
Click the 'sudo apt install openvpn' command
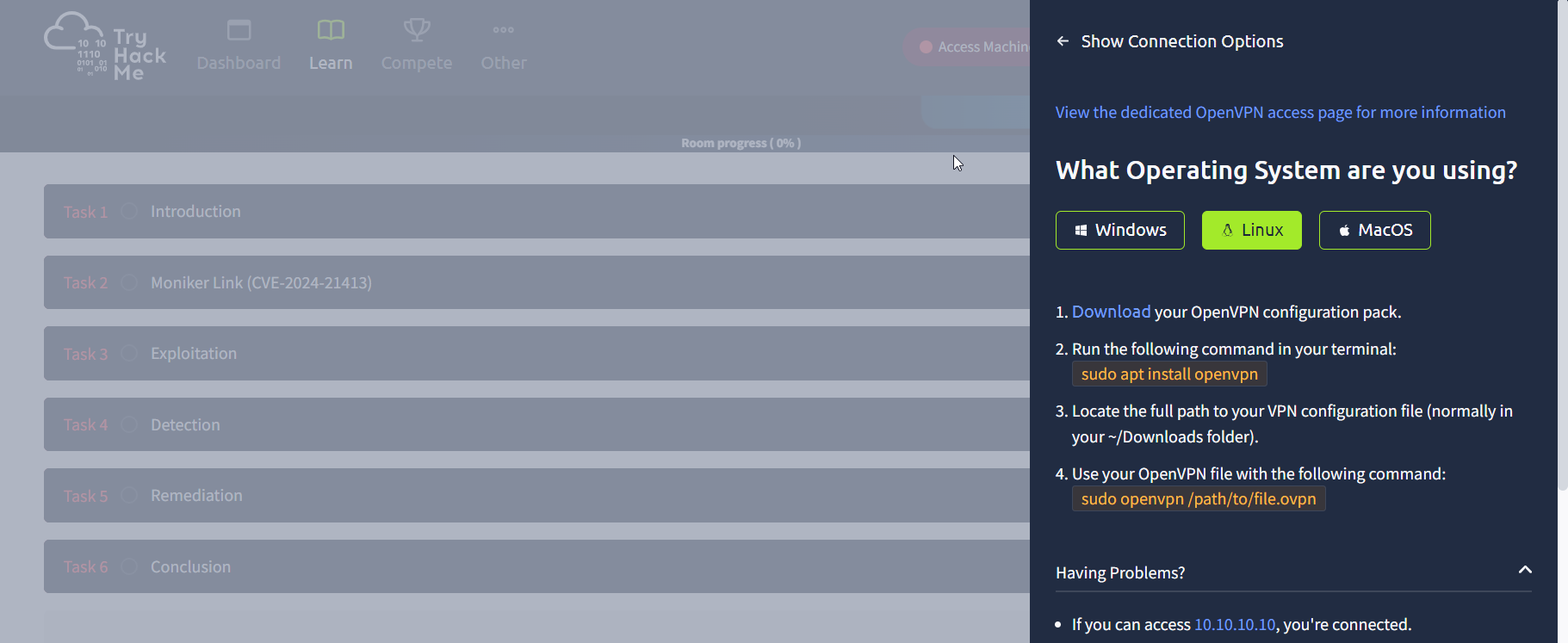click(x=1169, y=374)
